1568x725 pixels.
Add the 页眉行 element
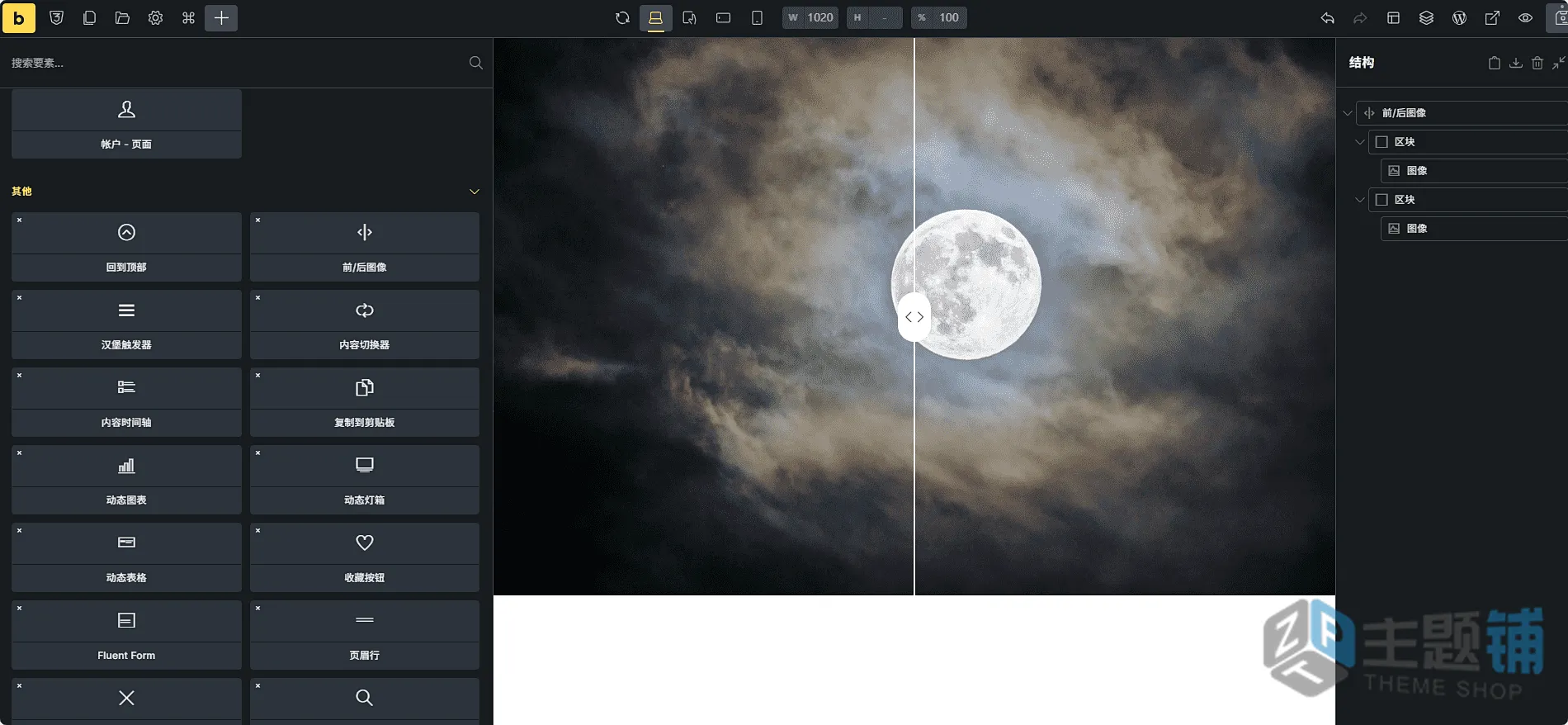pyautogui.click(x=365, y=635)
